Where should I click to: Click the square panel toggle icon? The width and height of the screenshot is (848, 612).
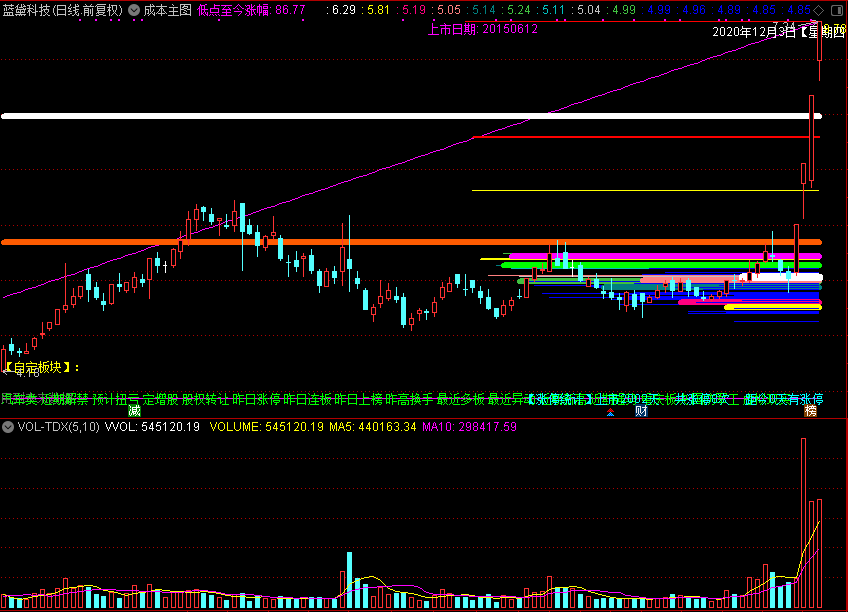point(836,10)
